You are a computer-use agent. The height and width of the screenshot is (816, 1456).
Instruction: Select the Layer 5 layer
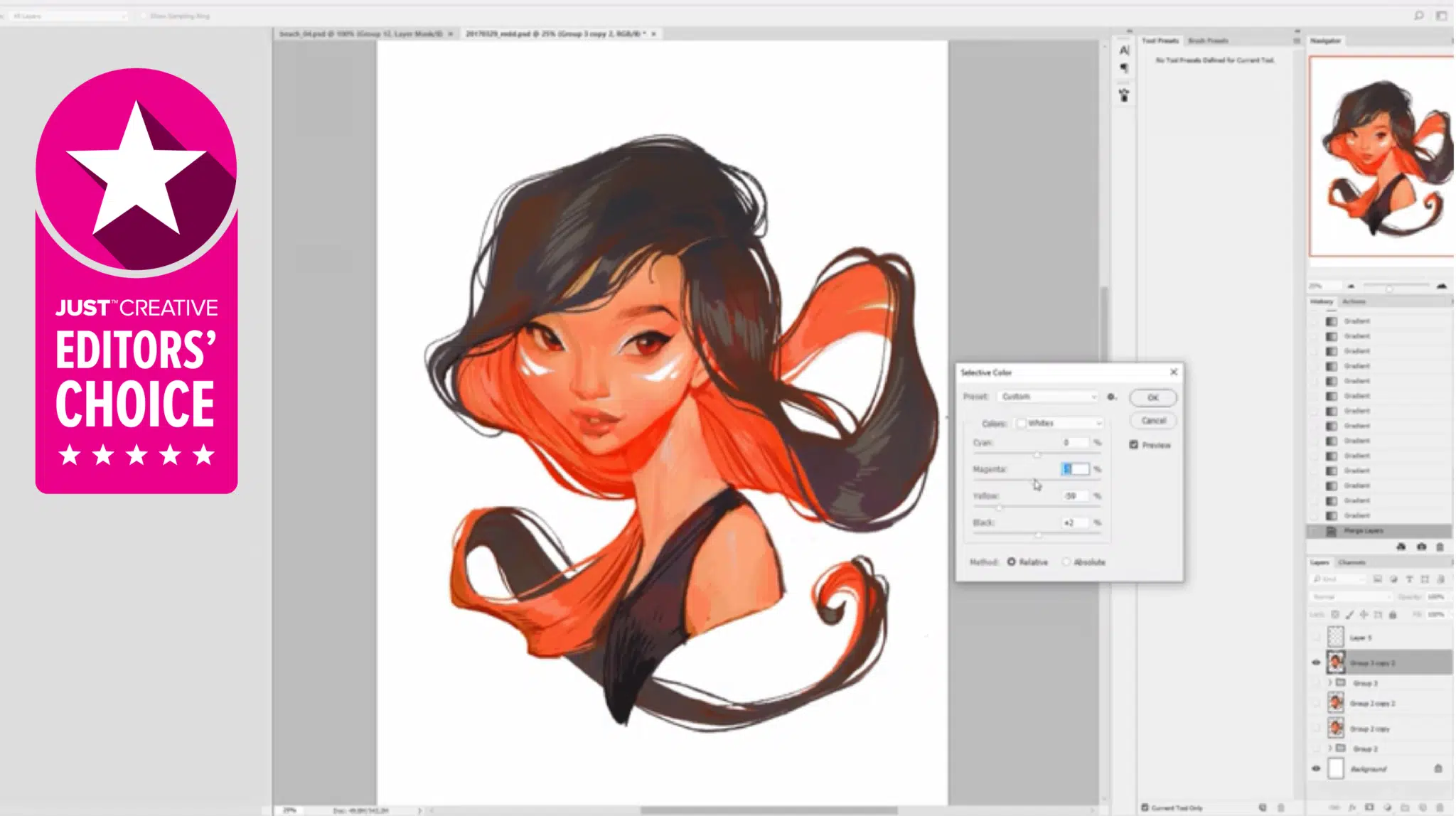tap(1379, 637)
